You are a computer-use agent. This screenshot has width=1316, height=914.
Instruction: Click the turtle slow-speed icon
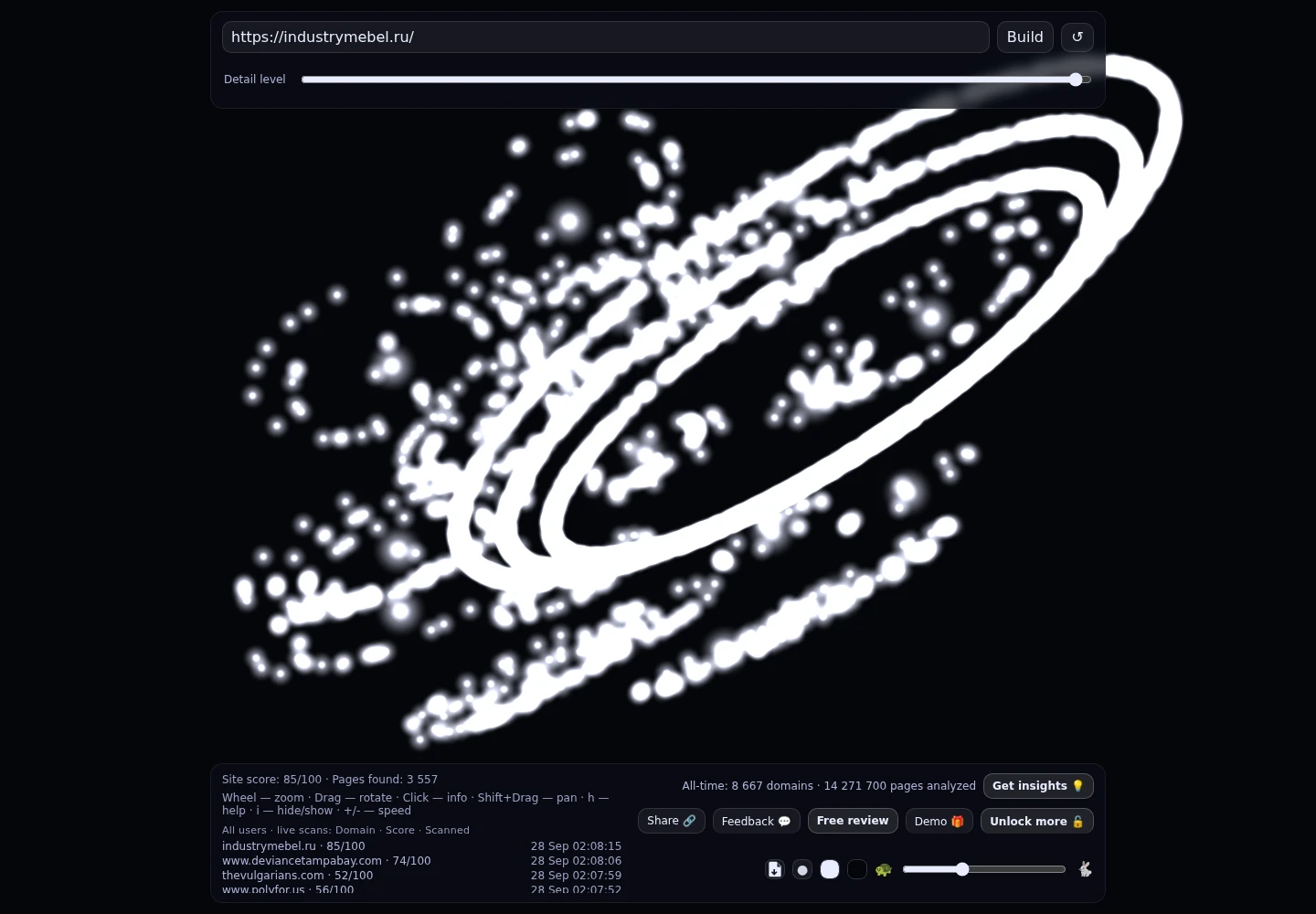point(883,869)
